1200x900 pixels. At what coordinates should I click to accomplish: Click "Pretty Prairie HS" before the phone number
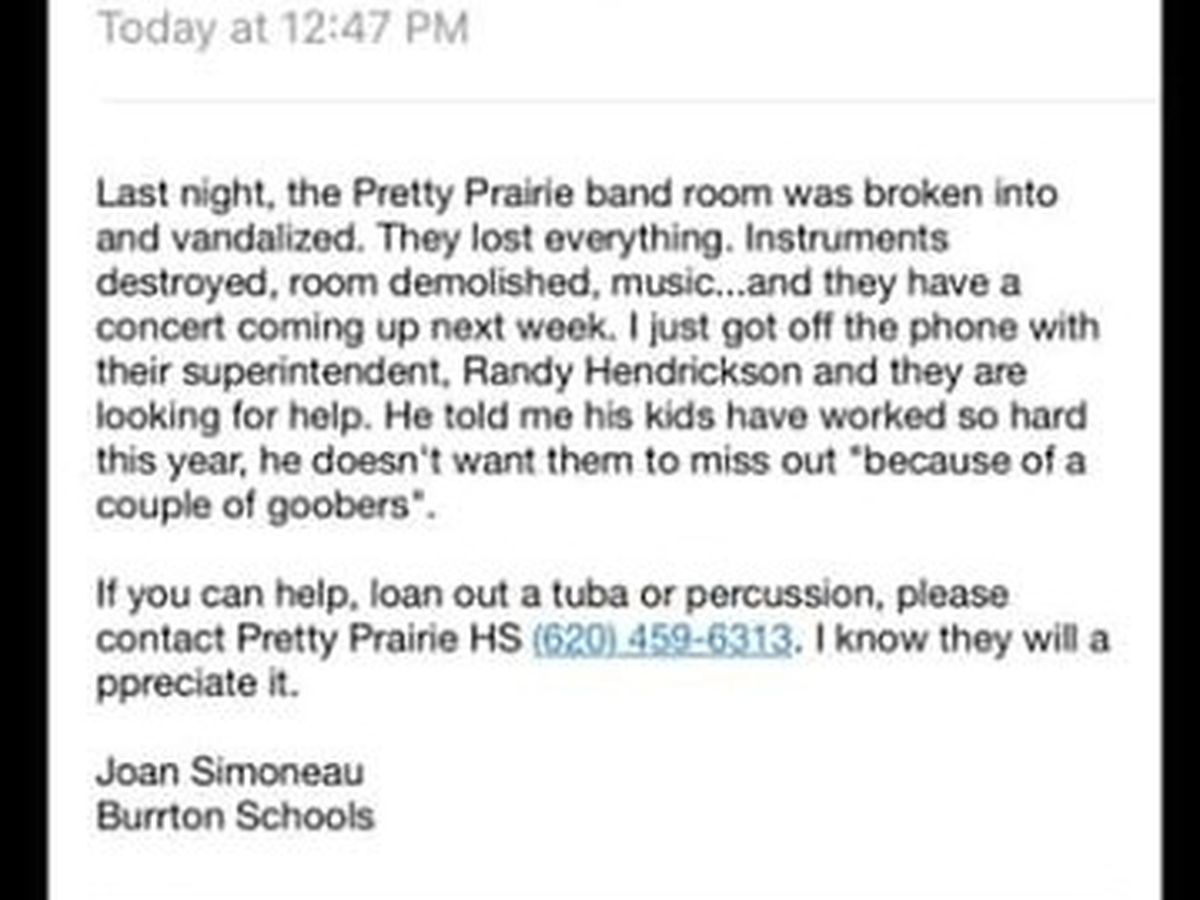[x=379, y=638]
